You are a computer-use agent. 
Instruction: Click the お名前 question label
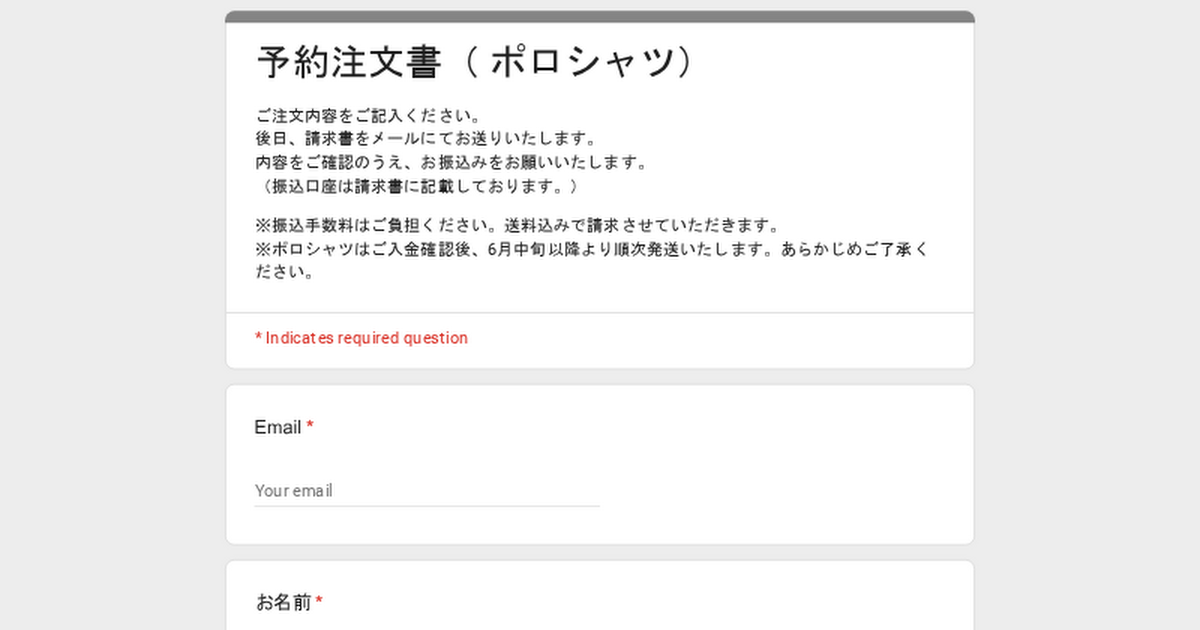[284, 602]
